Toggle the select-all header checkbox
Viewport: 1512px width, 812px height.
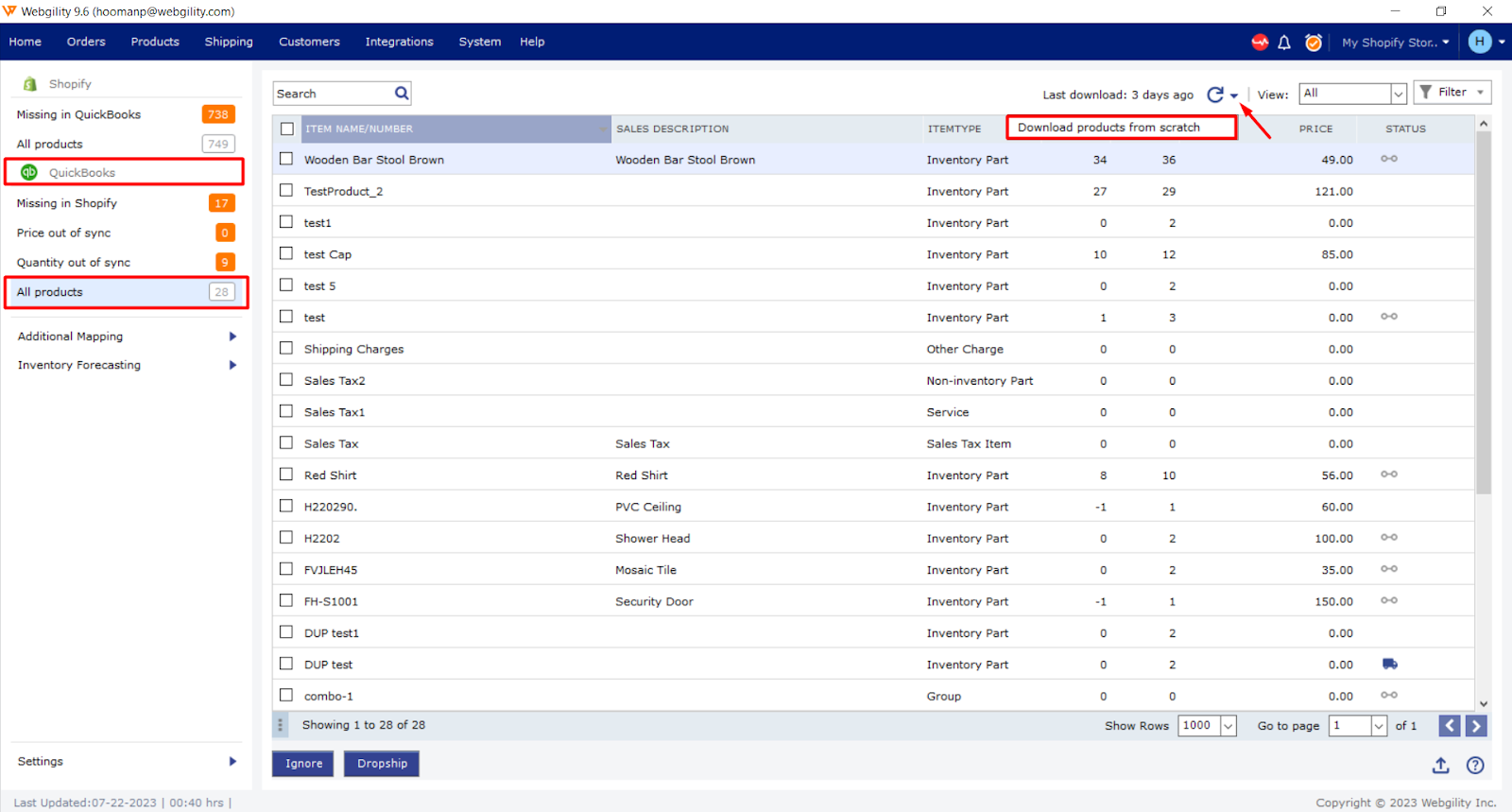(287, 129)
